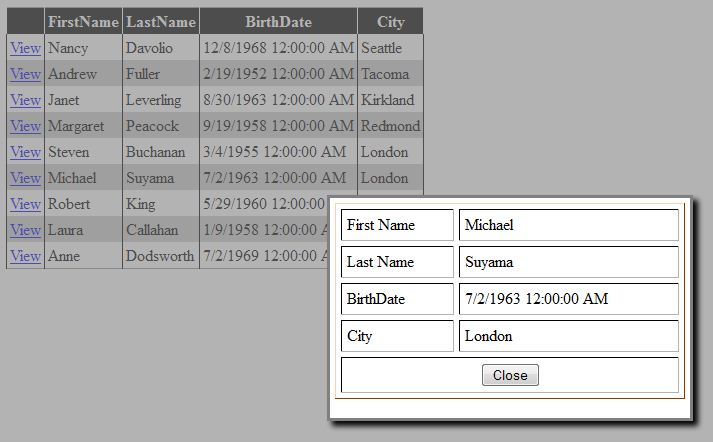Click the BirthDate column header
Screen dimensions: 713x442
pos(278,21)
